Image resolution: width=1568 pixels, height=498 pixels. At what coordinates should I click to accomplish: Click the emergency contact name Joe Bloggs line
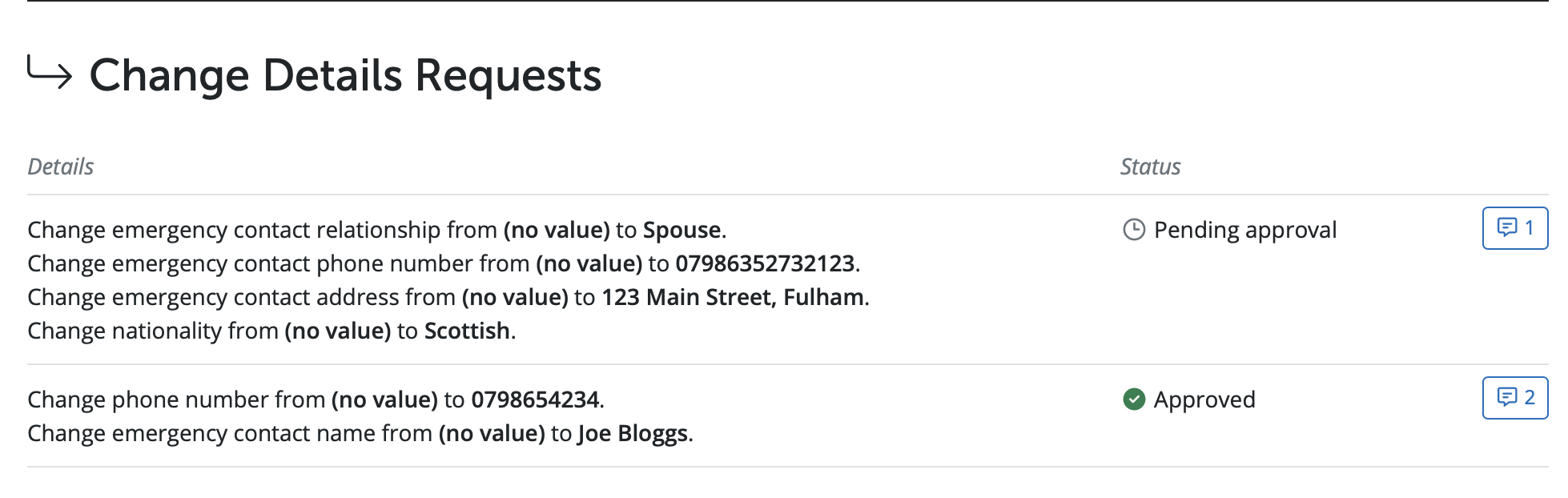click(x=360, y=433)
